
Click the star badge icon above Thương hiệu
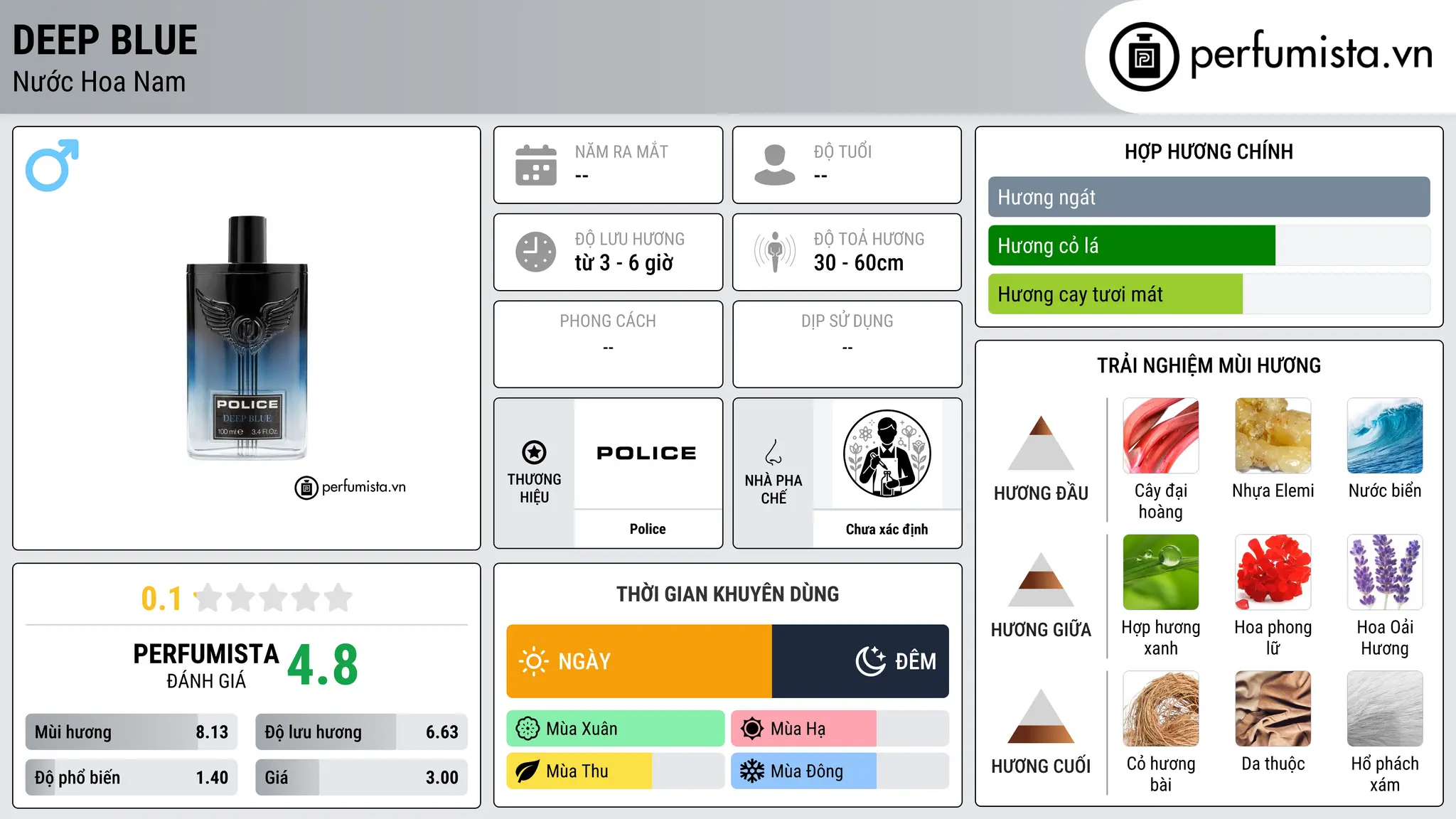coord(534,452)
